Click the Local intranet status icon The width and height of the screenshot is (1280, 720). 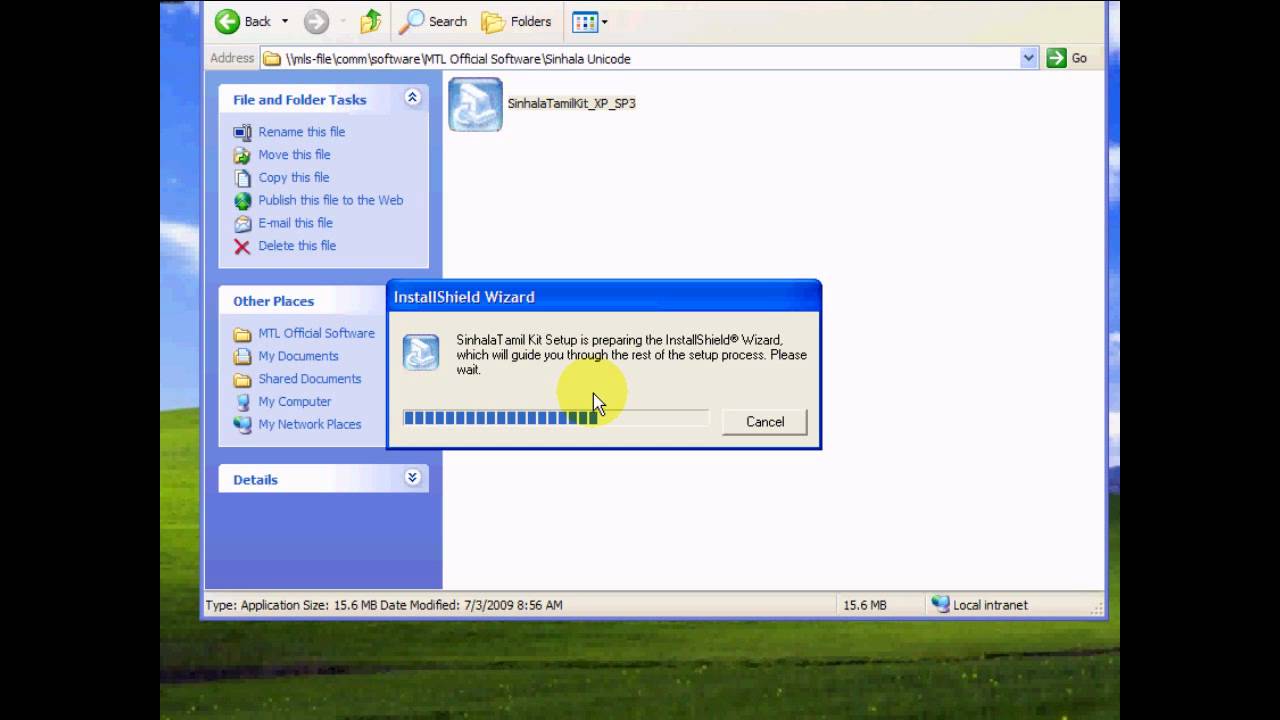[x=940, y=604]
